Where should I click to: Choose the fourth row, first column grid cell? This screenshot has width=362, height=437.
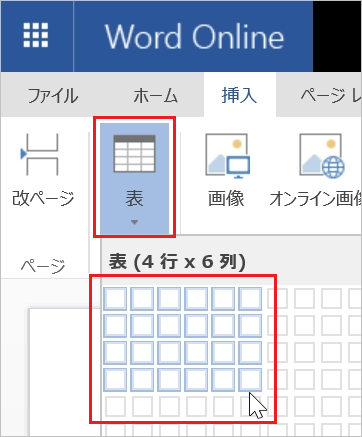tap(115, 380)
